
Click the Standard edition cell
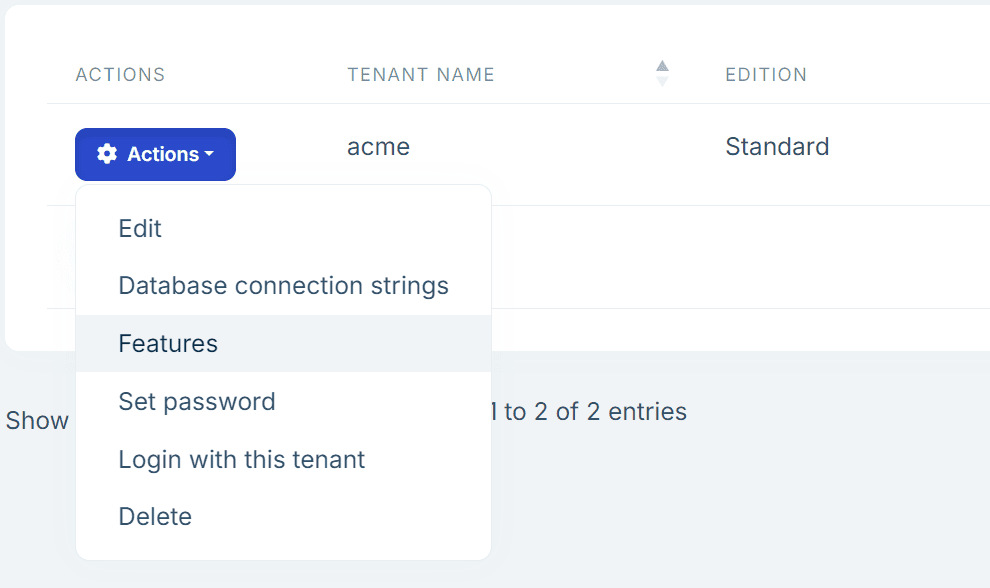coord(777,147)
